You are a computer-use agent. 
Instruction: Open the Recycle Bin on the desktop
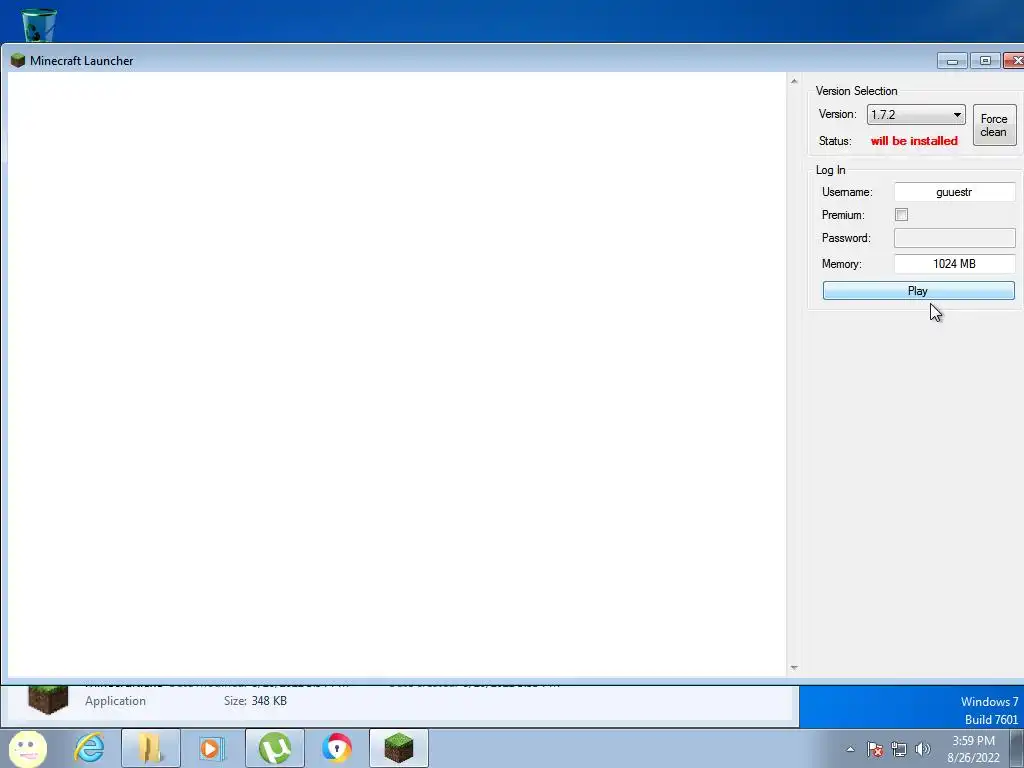39,24
